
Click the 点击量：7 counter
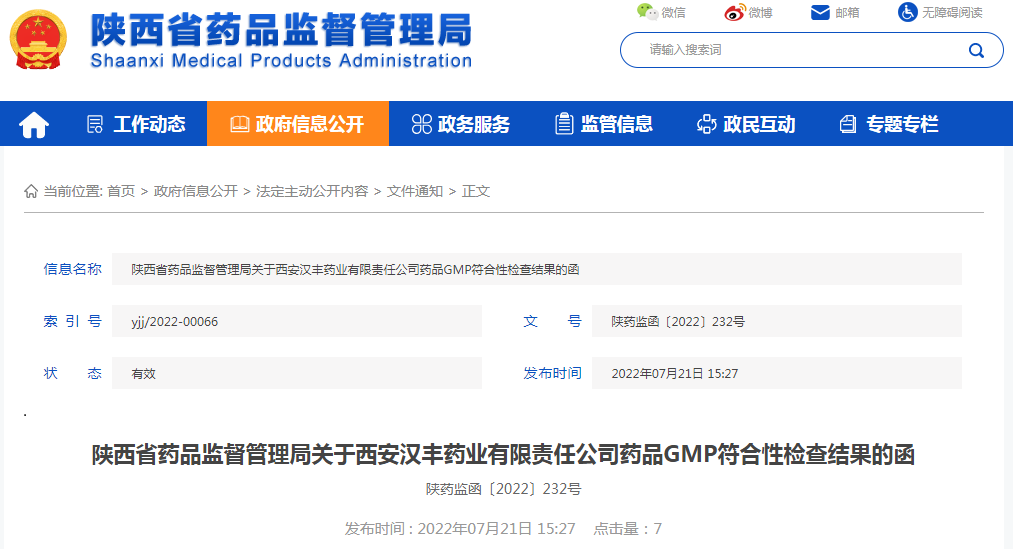pyautogui.click(x=627, y=529)
